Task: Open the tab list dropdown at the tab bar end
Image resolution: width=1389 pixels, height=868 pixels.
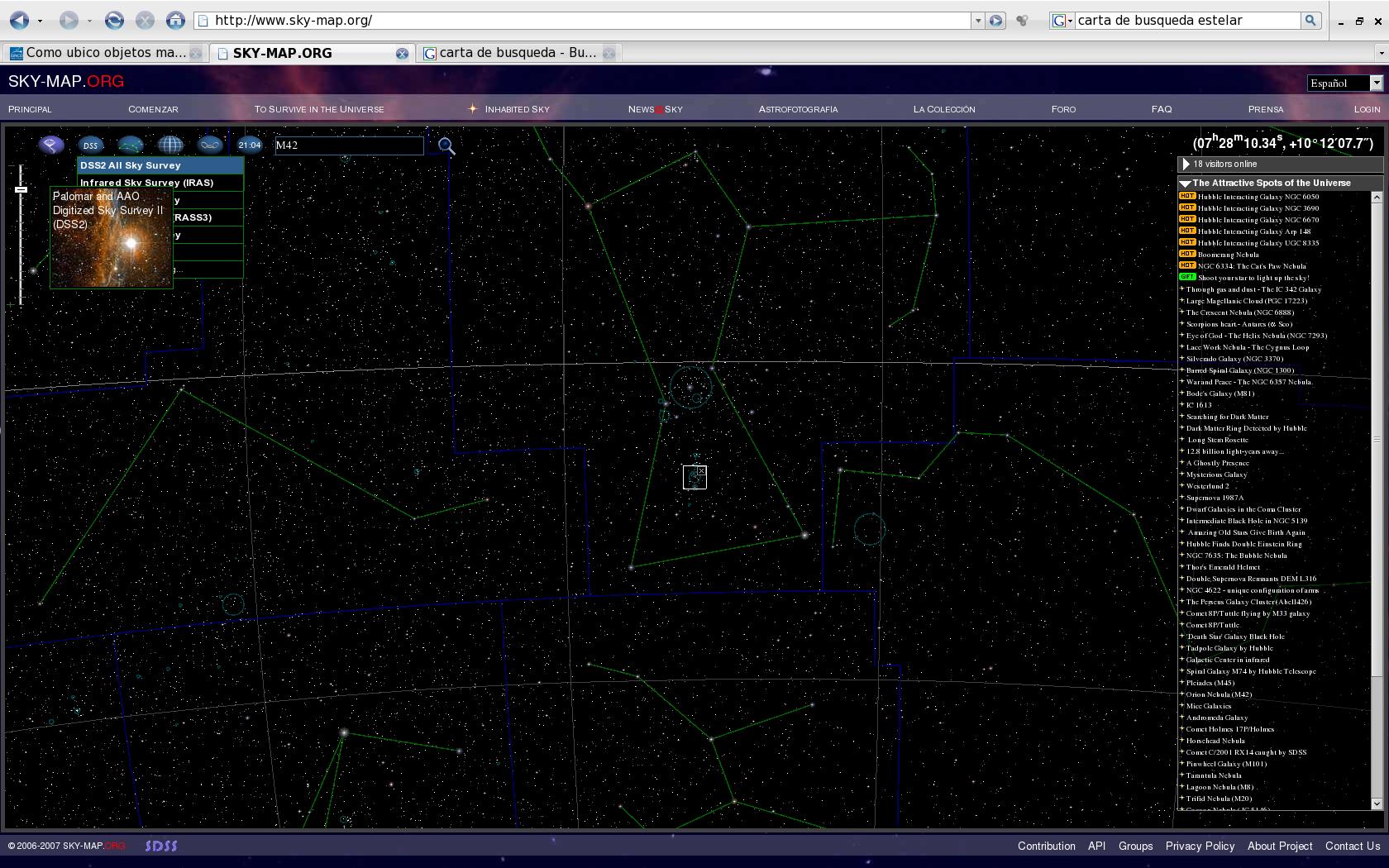Action: [x=1380, y=53]
